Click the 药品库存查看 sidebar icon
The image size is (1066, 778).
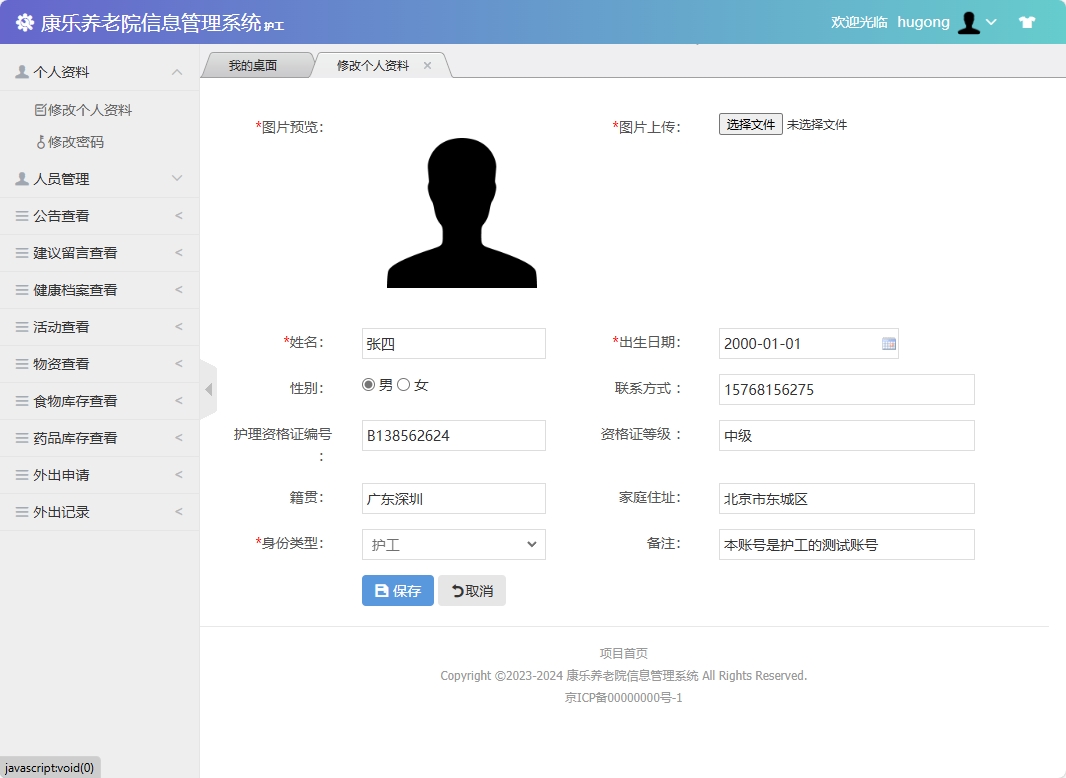[x=20, y=438]
